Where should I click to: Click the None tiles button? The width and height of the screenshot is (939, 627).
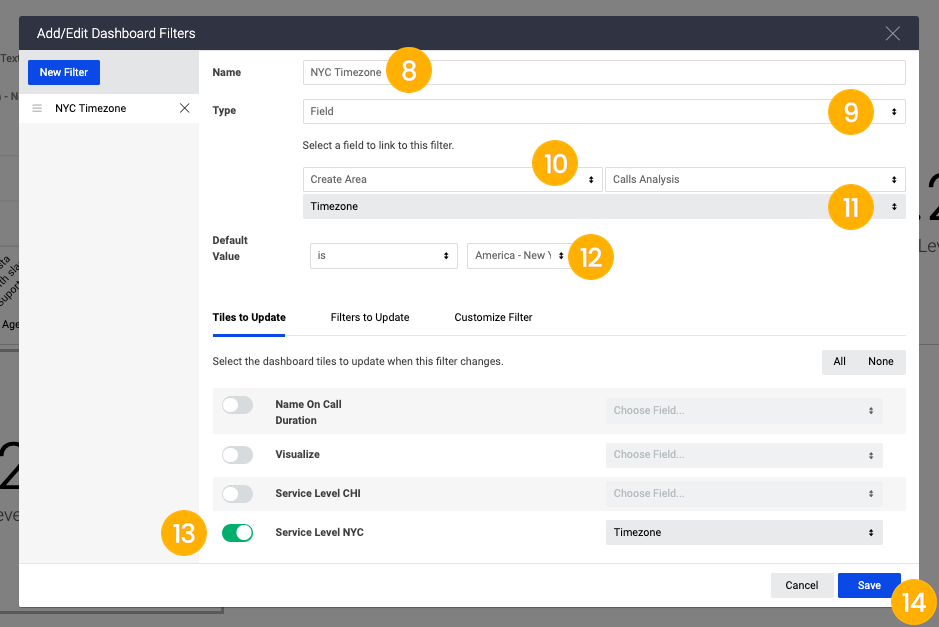click(880, 362)
